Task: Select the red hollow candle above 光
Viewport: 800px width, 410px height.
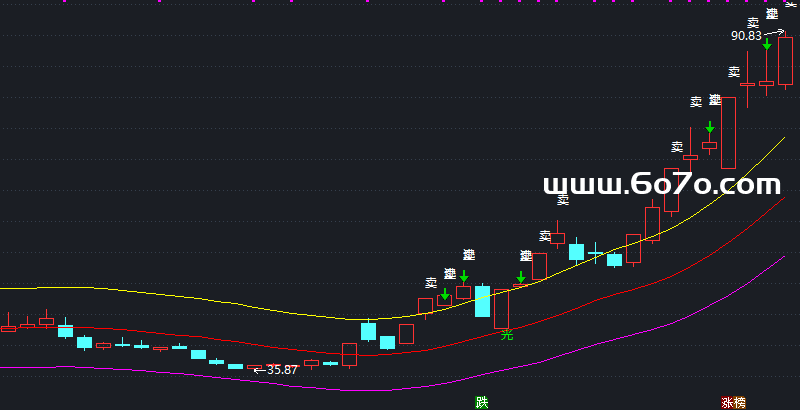Action: (502, 308)
